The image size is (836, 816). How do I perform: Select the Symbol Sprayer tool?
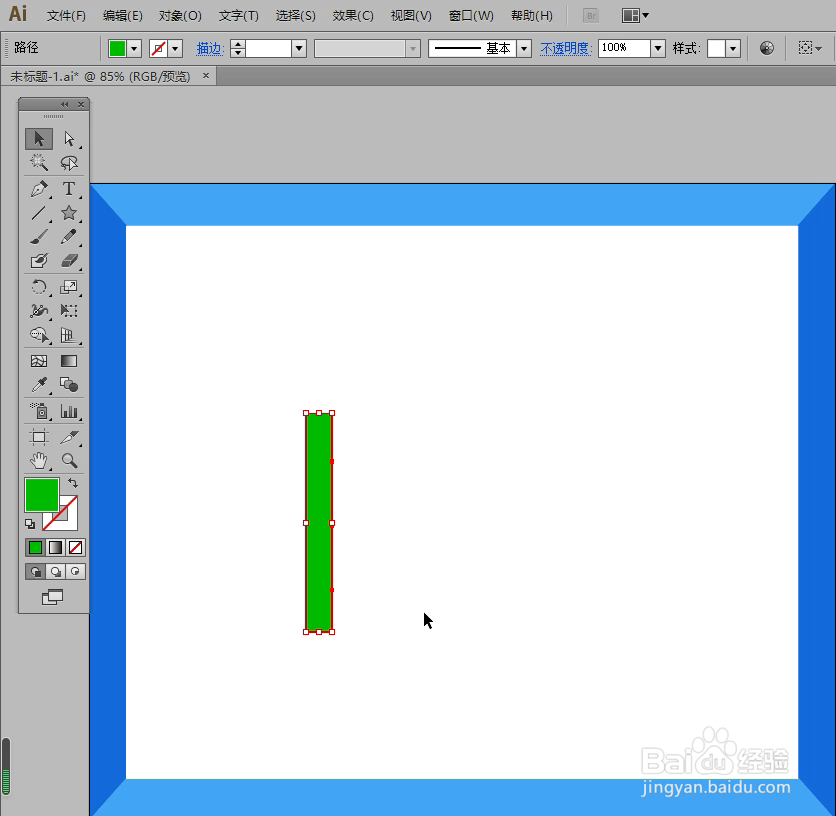[x=39, y=411]
